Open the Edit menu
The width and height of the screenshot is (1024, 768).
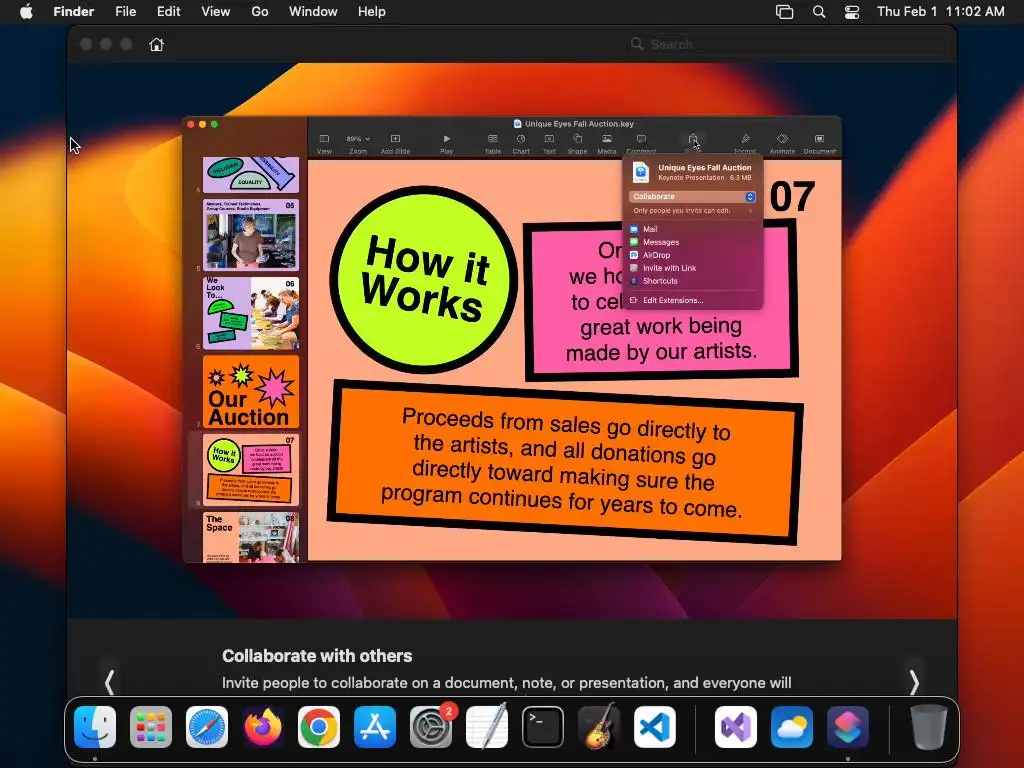[x=168, y=12]
